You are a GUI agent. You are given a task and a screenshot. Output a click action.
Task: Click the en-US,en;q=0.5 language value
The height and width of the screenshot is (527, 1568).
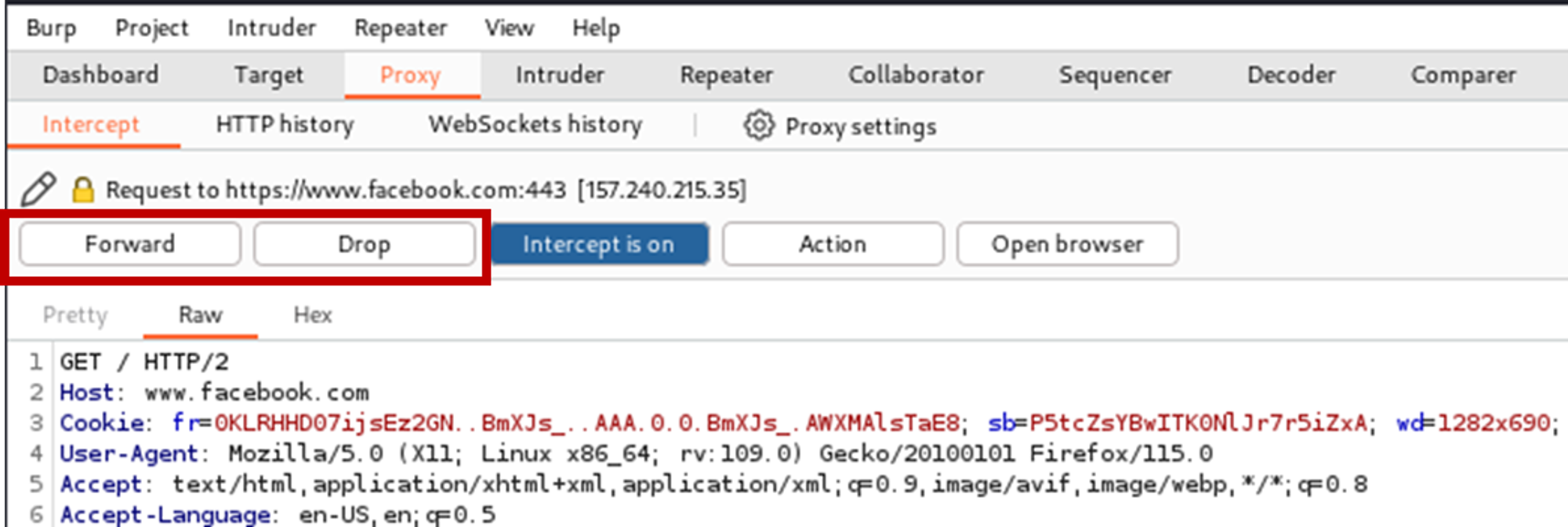click(397, 514)
